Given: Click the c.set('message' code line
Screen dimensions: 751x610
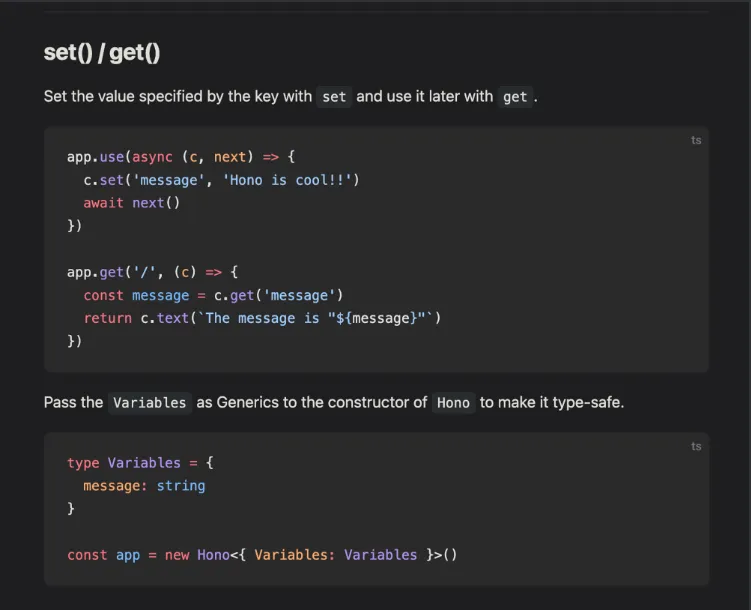Looking at the screenshot, I should 220,180.
